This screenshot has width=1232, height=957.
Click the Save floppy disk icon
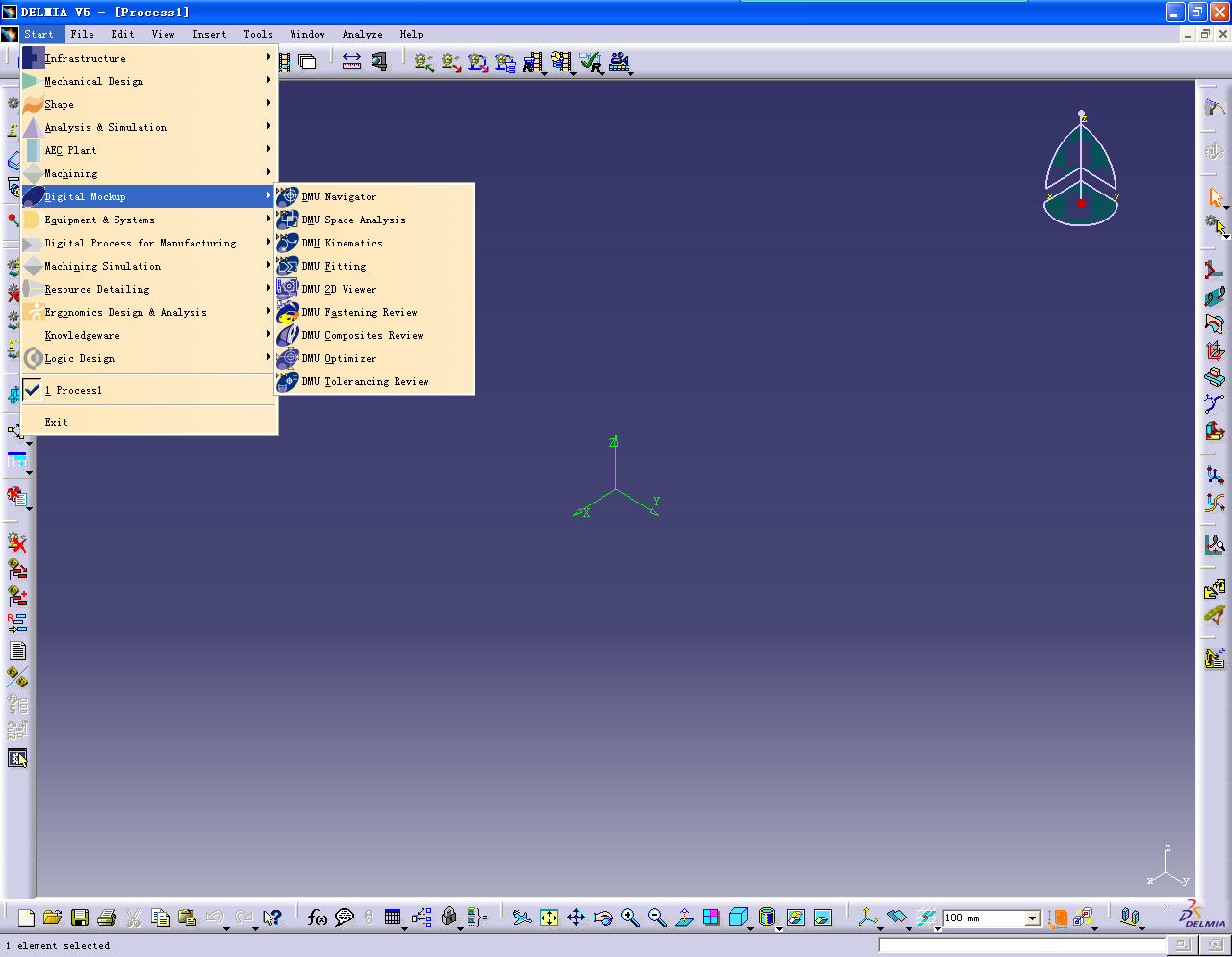tap(80, 918)
